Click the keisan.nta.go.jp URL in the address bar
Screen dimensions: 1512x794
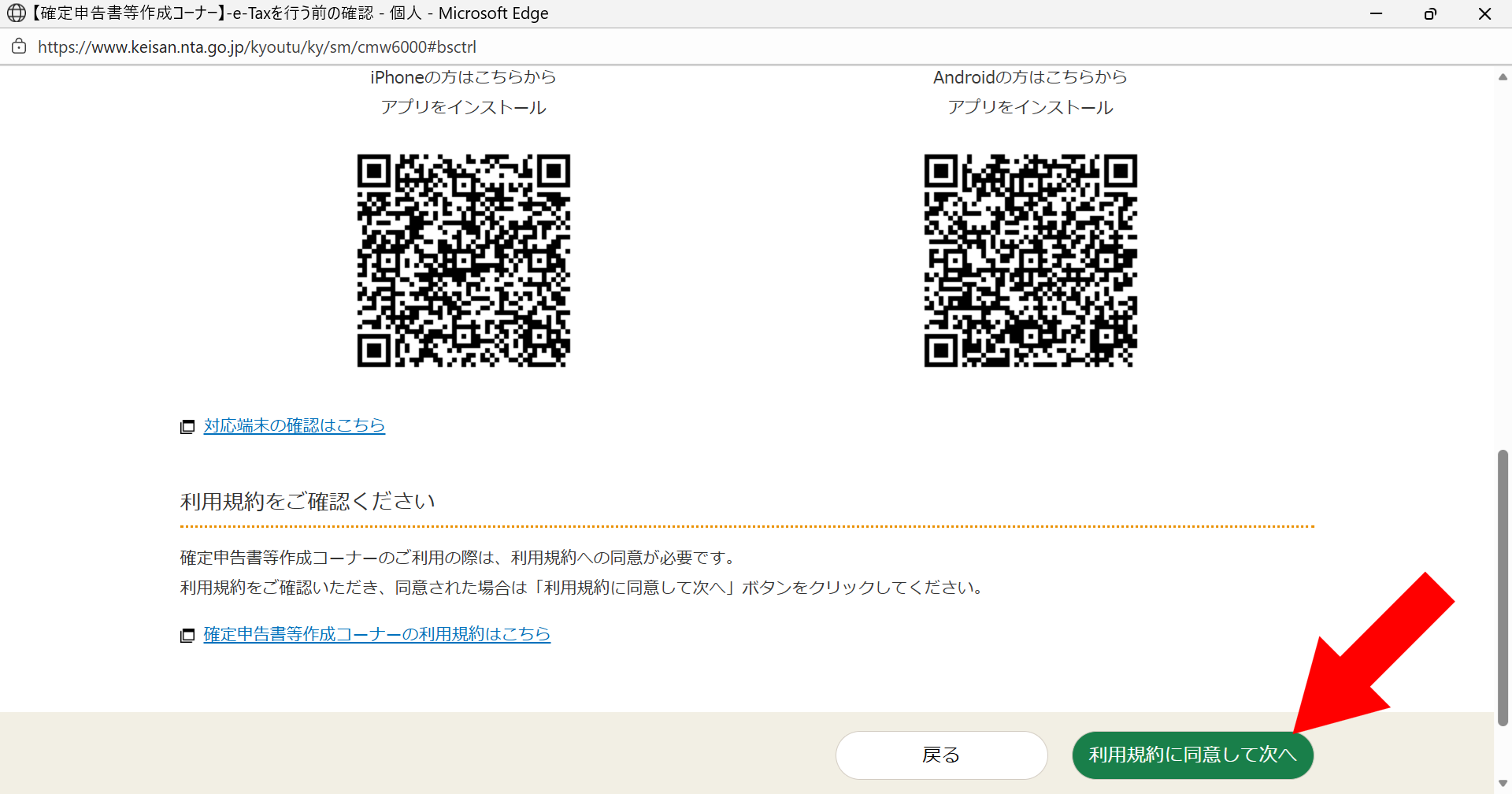pyautogui.click(x=257, y=47)
